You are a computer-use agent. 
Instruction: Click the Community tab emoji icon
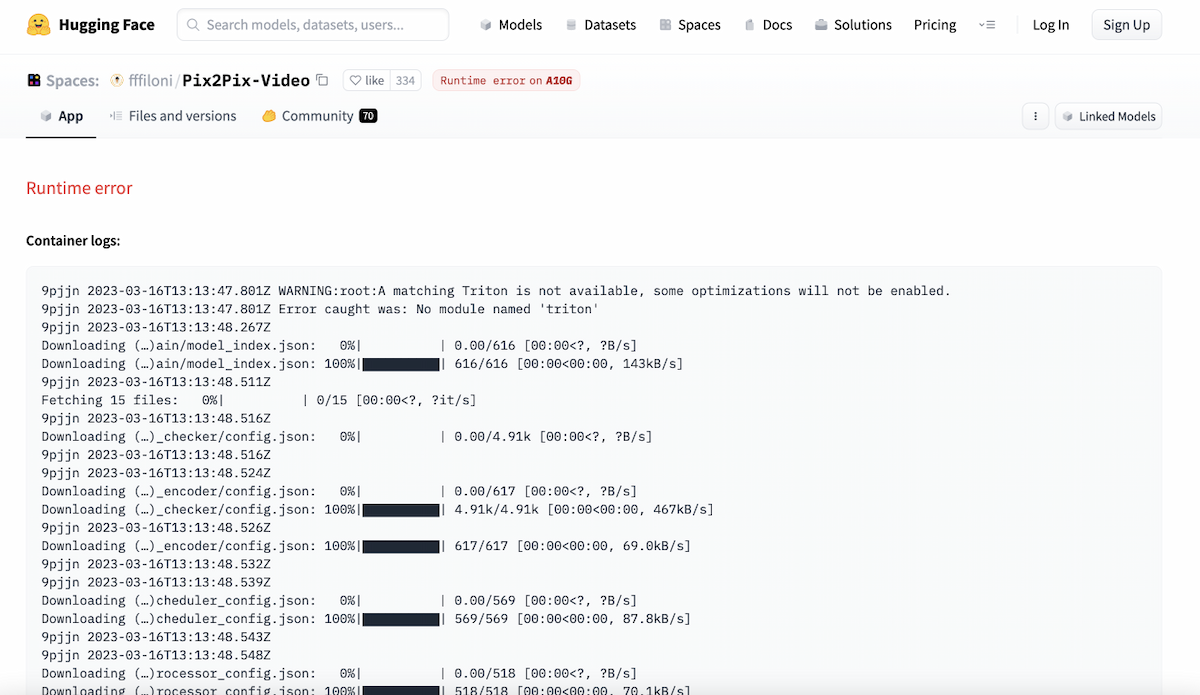pyautogui.click(x=269, y=116)
